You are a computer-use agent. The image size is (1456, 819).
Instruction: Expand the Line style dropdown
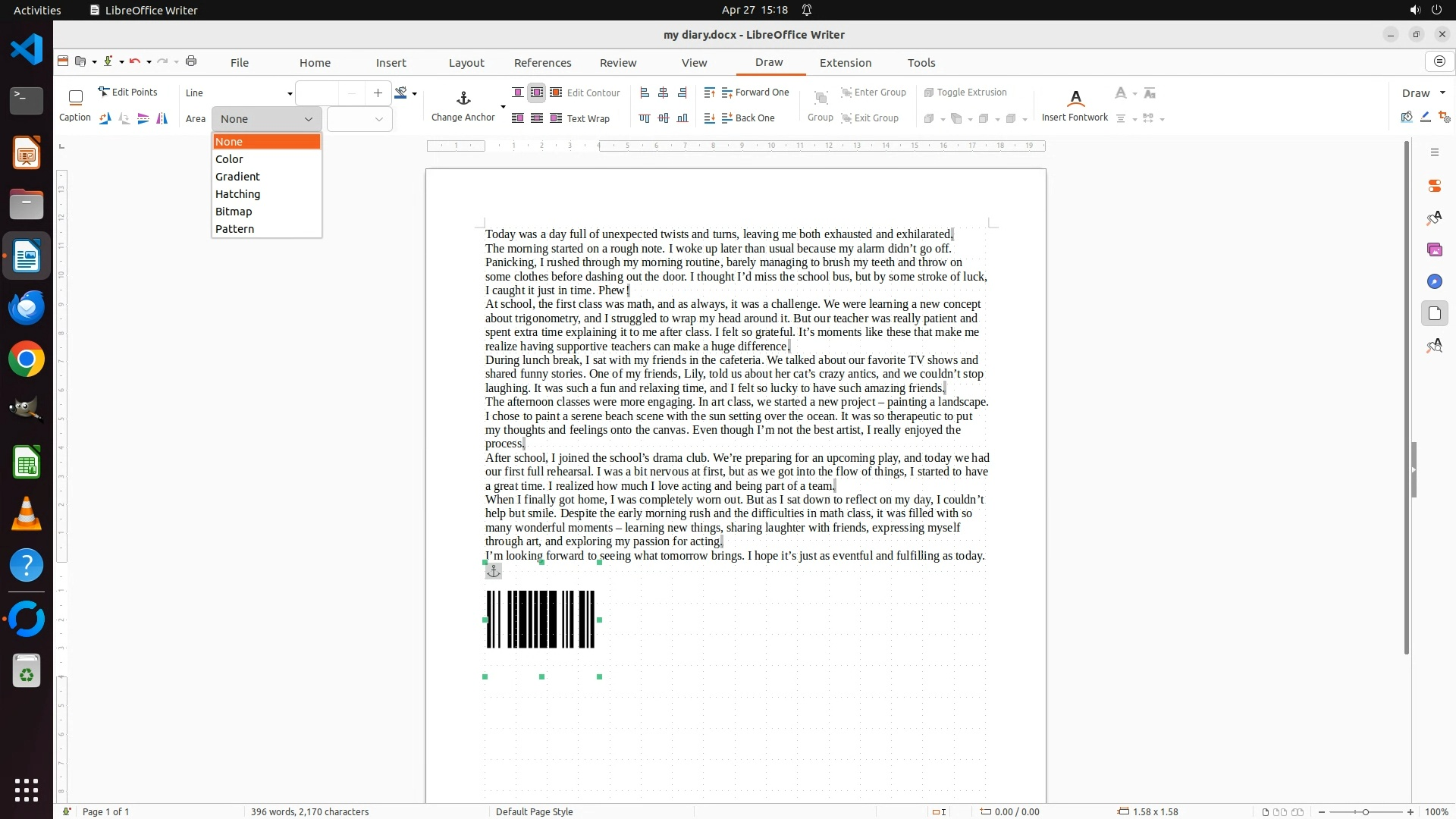point(289,93)
